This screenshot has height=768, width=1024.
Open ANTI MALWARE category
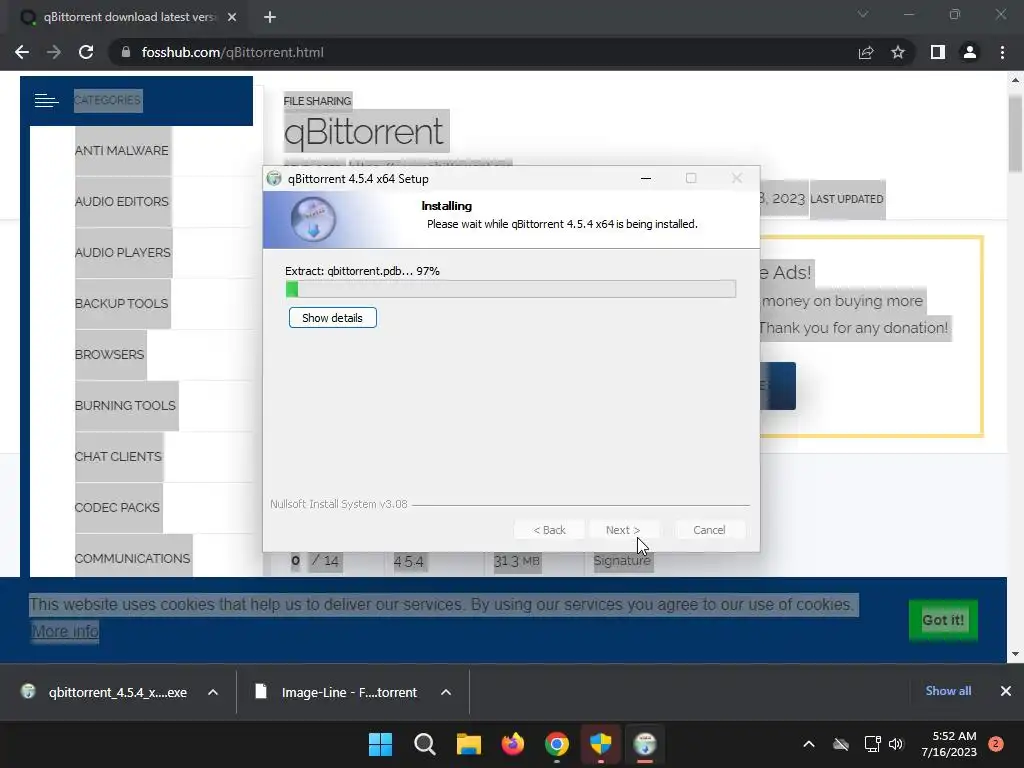click(x=121, y=151)
